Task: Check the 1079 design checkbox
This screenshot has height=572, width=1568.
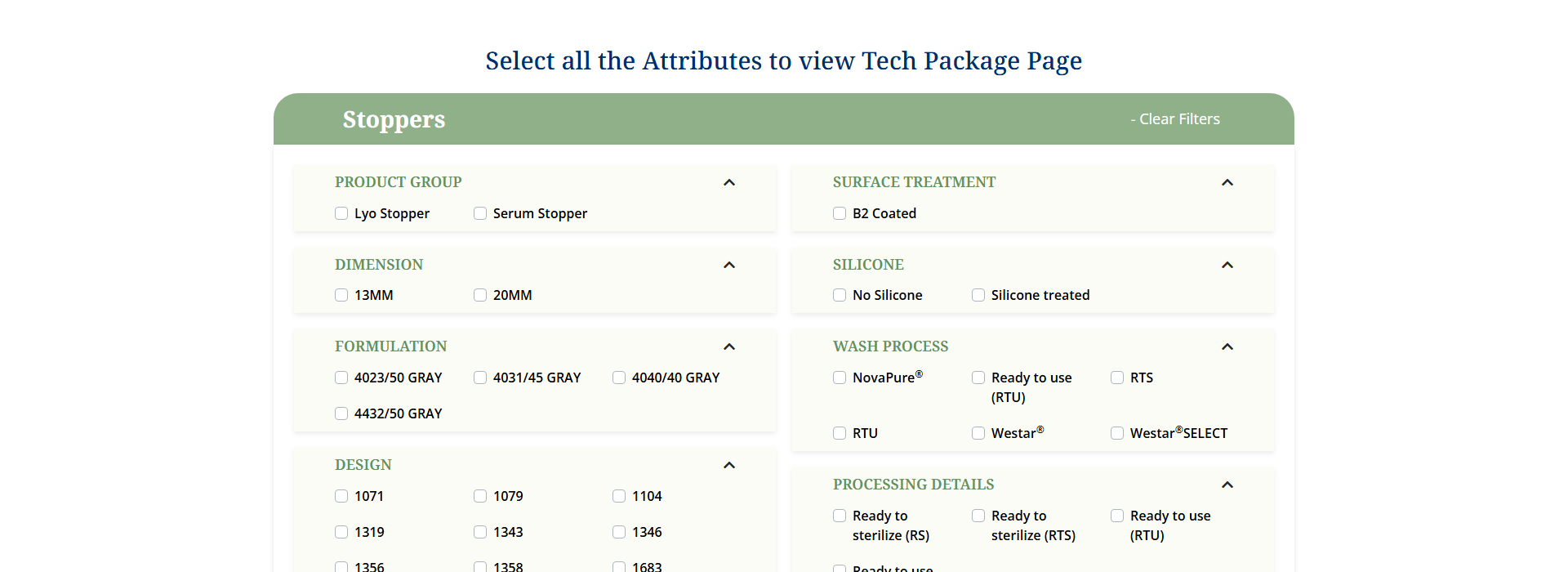Action: [x=480, y=496]
